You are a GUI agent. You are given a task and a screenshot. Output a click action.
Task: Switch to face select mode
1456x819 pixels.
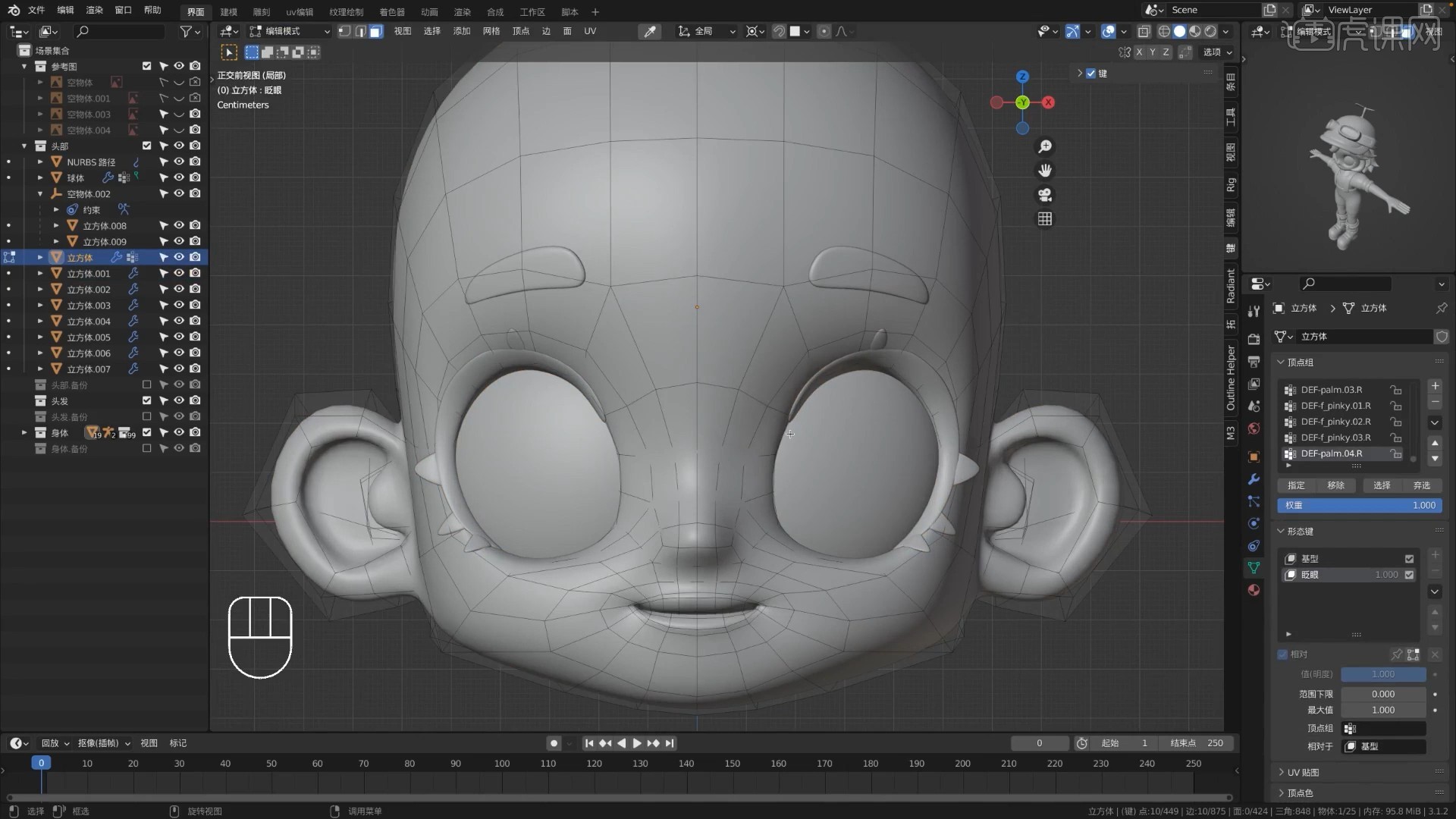375,31
